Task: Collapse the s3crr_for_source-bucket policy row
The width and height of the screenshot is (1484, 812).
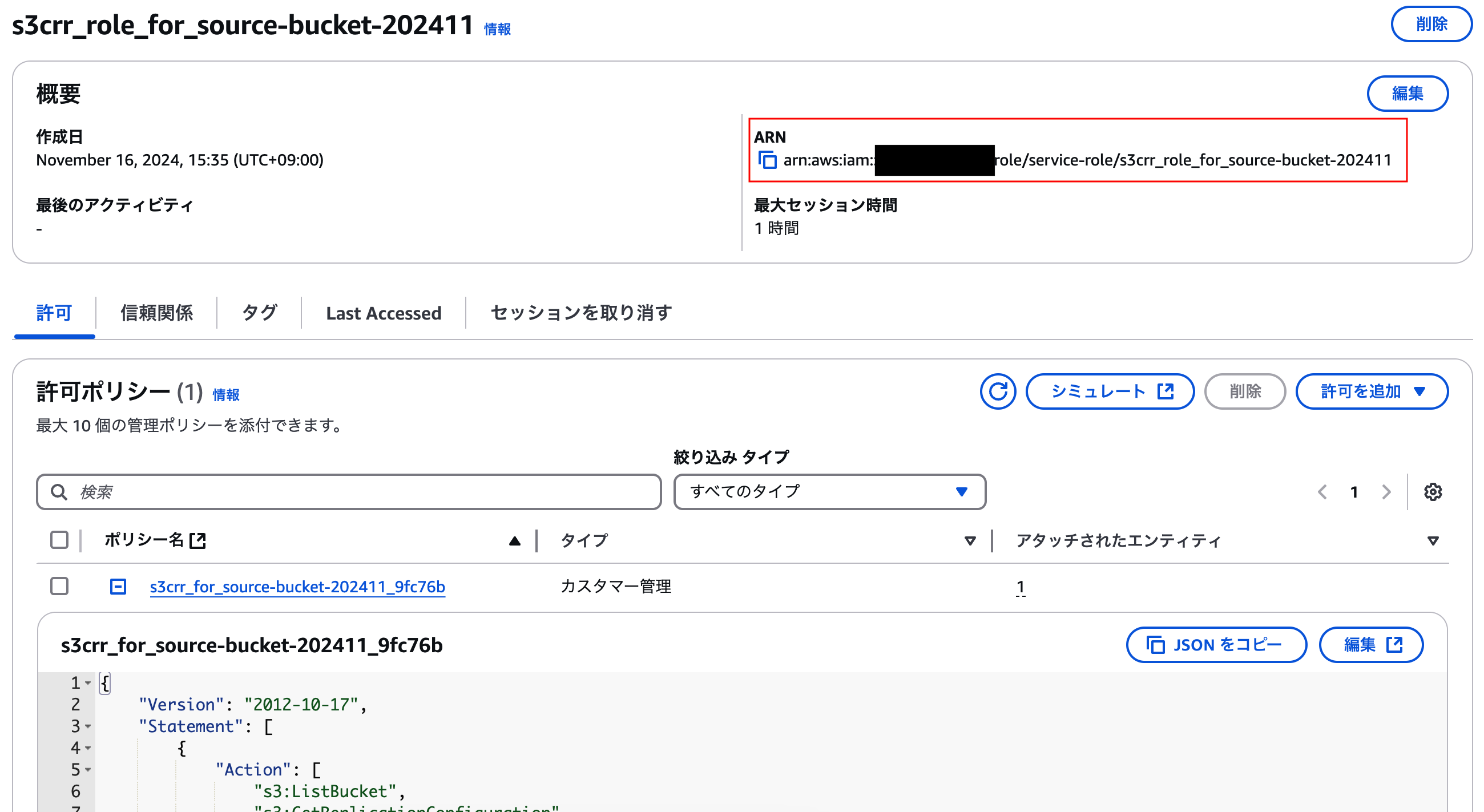Action: click(118, 586)
